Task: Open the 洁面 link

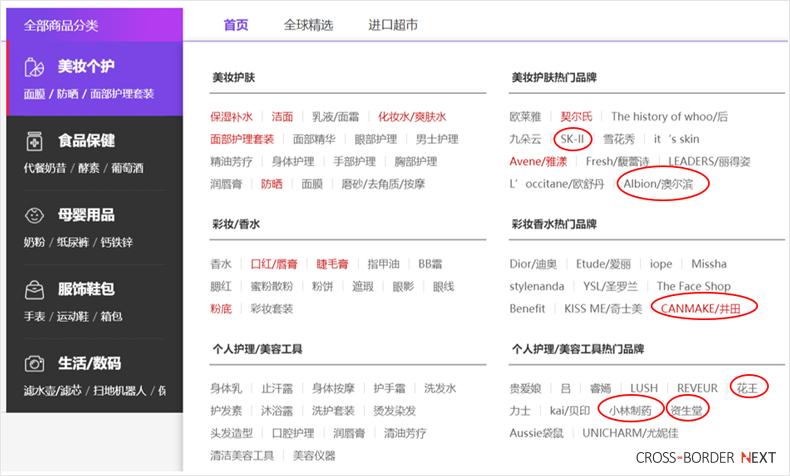Action: 282,117
